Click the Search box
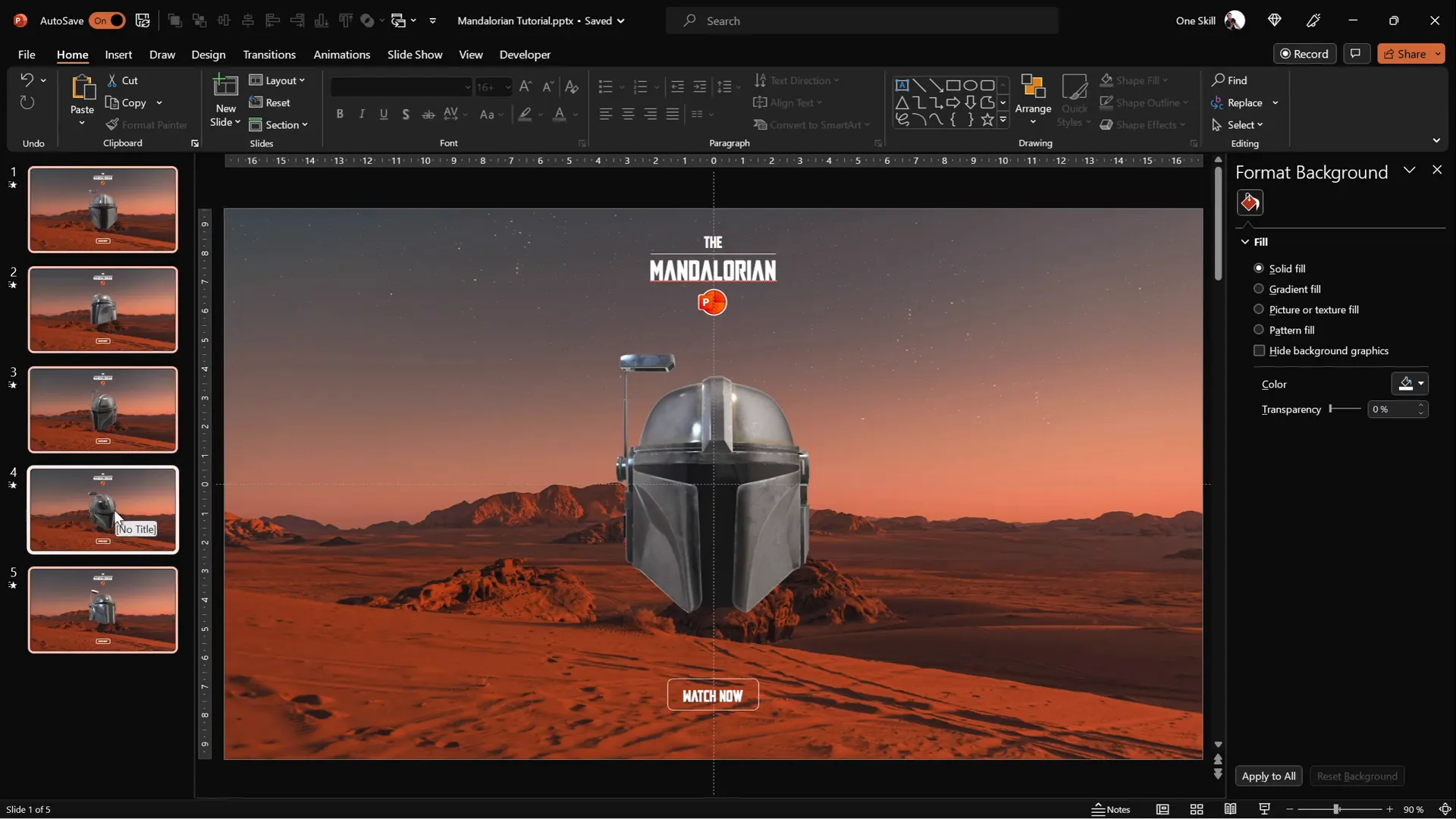Viewport: 1456px width, 819px height. pyautogui.click(x=862, y=20)
